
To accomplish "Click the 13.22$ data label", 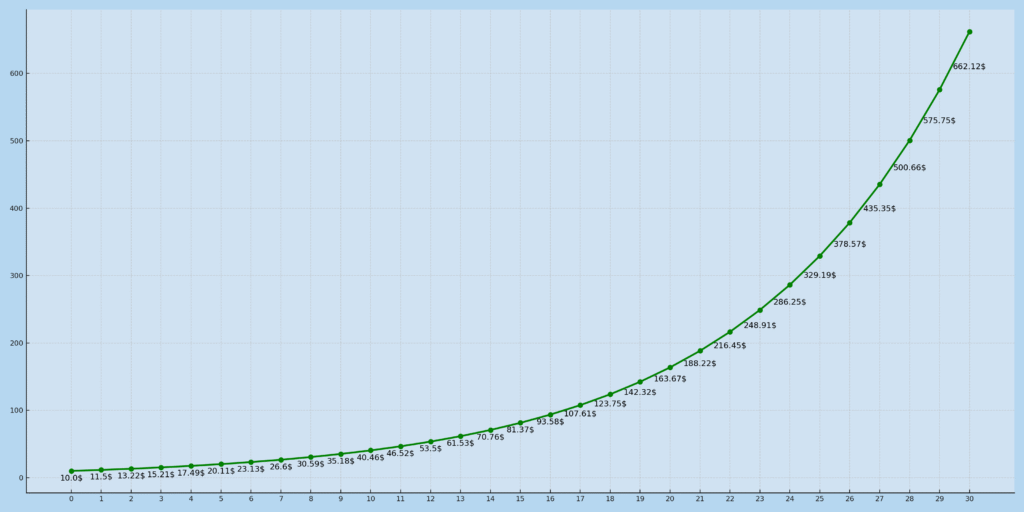I will pos(131,475).
